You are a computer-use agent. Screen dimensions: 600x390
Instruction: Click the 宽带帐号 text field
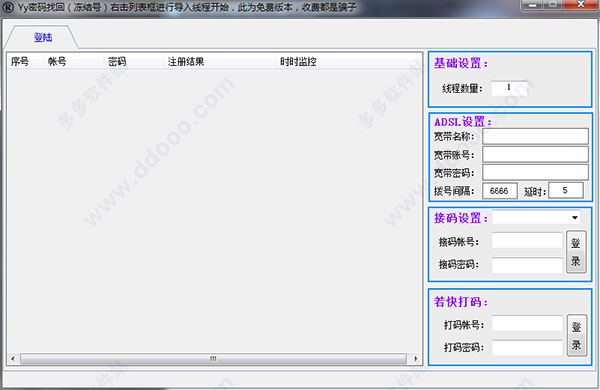click(x=535, y=154)
